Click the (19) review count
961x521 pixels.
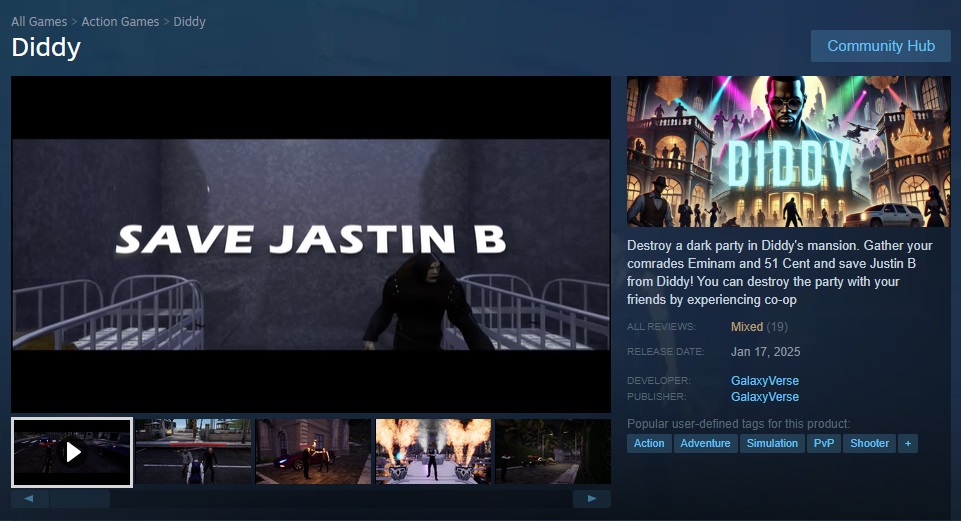tap(777, 327)
